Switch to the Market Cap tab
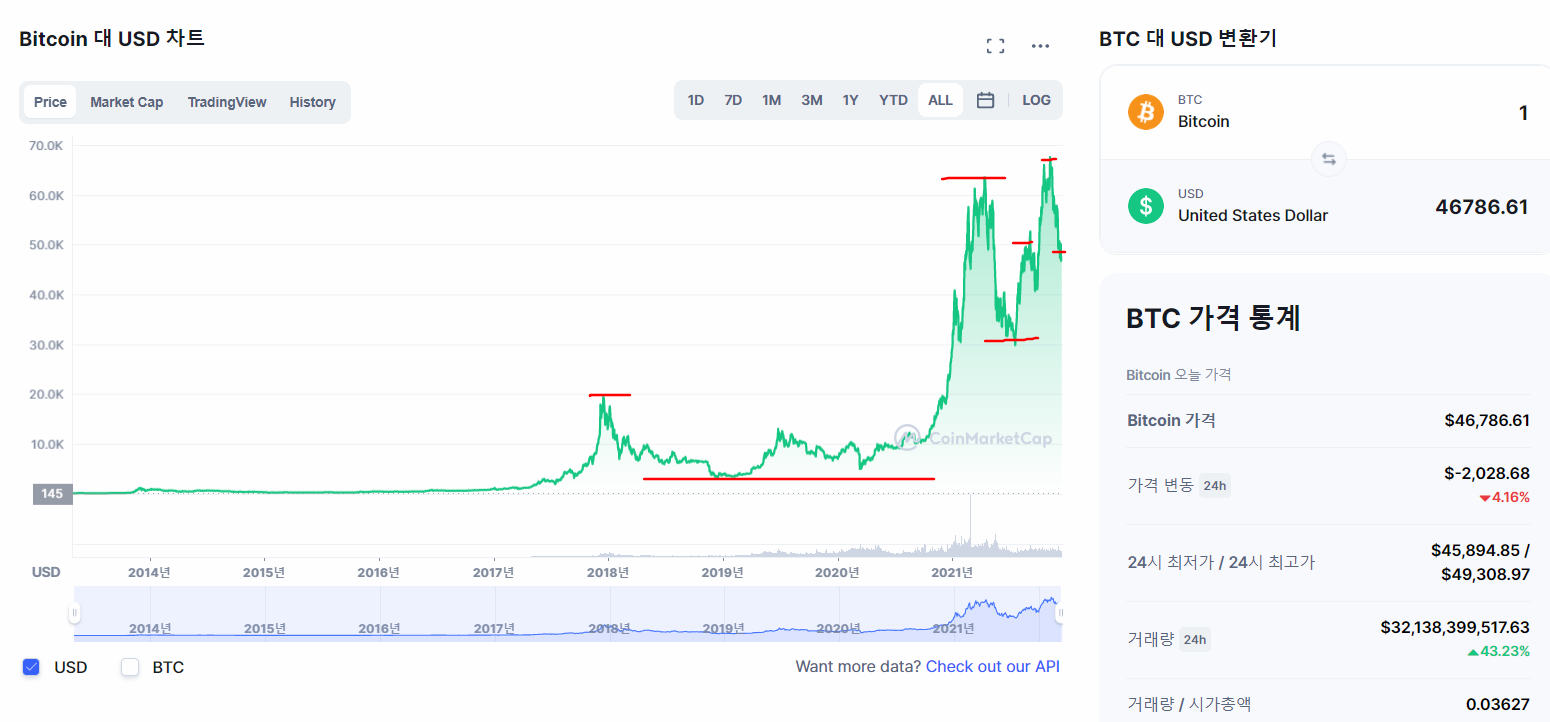Viewport: 1550px width, 722px height. 126,102
